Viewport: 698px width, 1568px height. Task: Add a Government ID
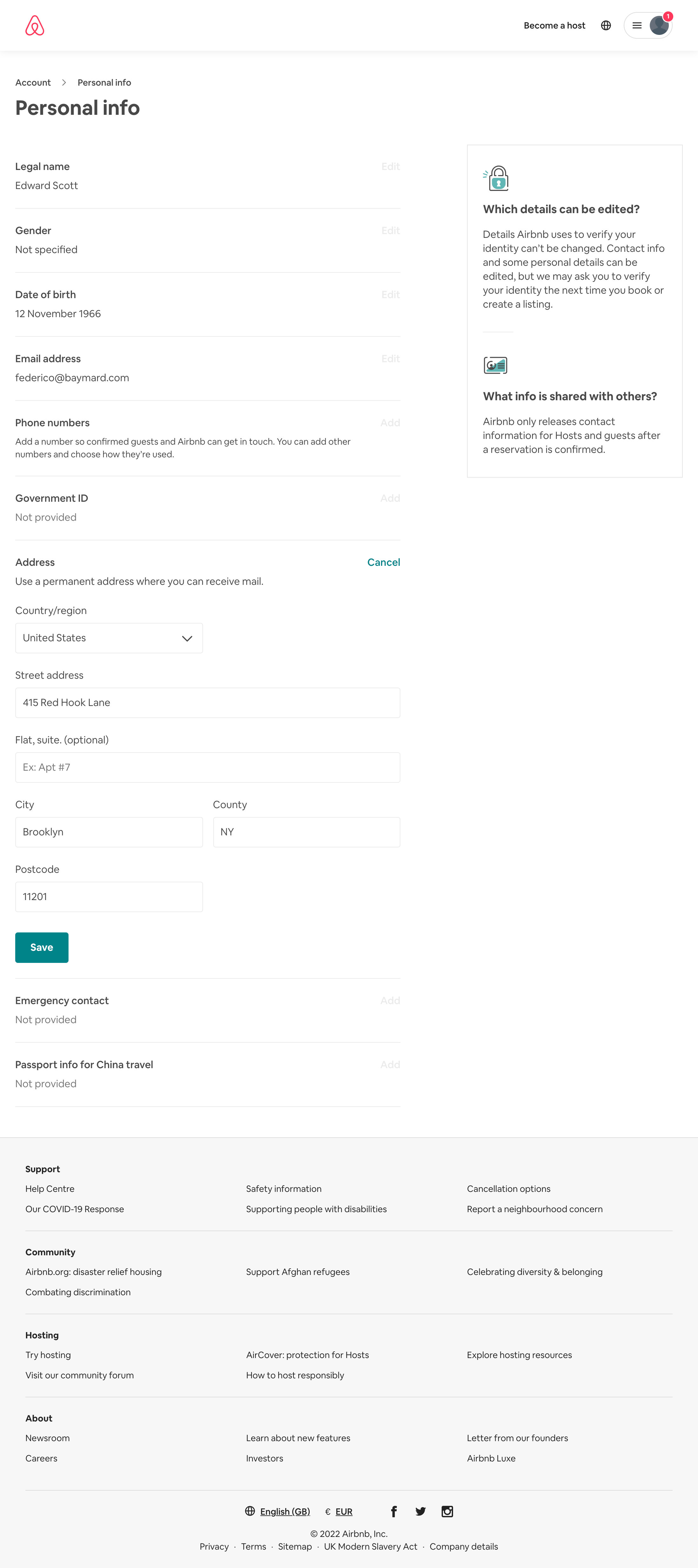(391, 498)
